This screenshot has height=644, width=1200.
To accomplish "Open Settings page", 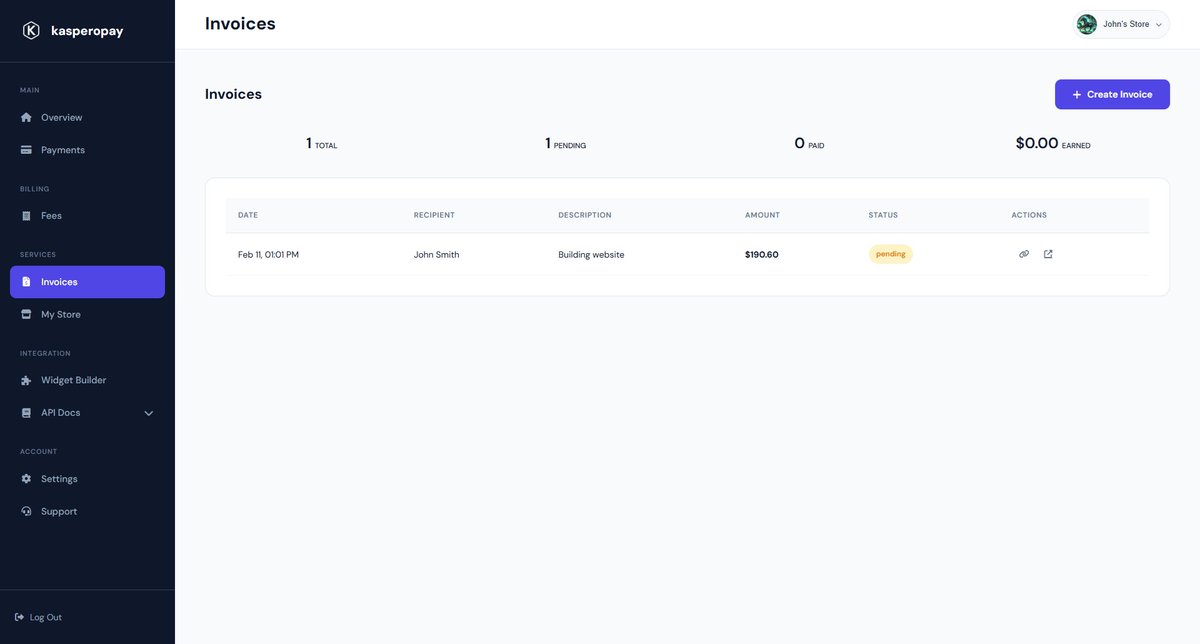I will (87, 479).
